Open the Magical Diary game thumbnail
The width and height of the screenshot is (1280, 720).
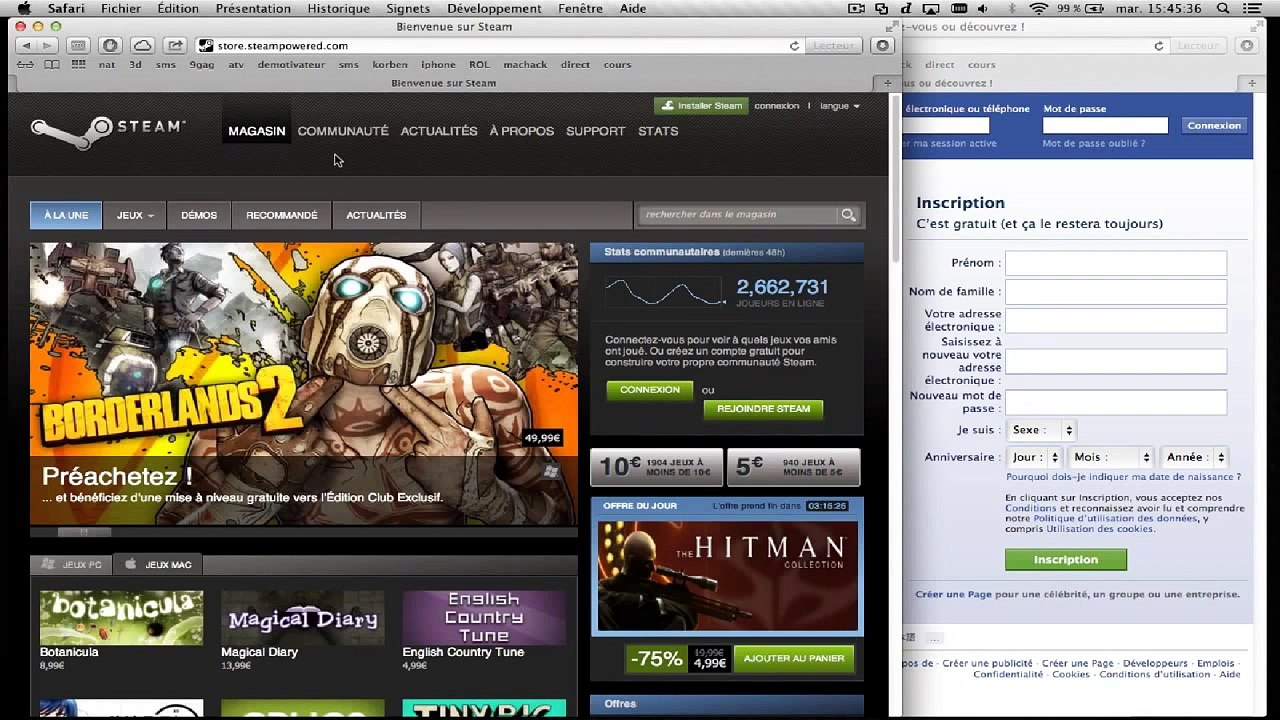(302, 618)
